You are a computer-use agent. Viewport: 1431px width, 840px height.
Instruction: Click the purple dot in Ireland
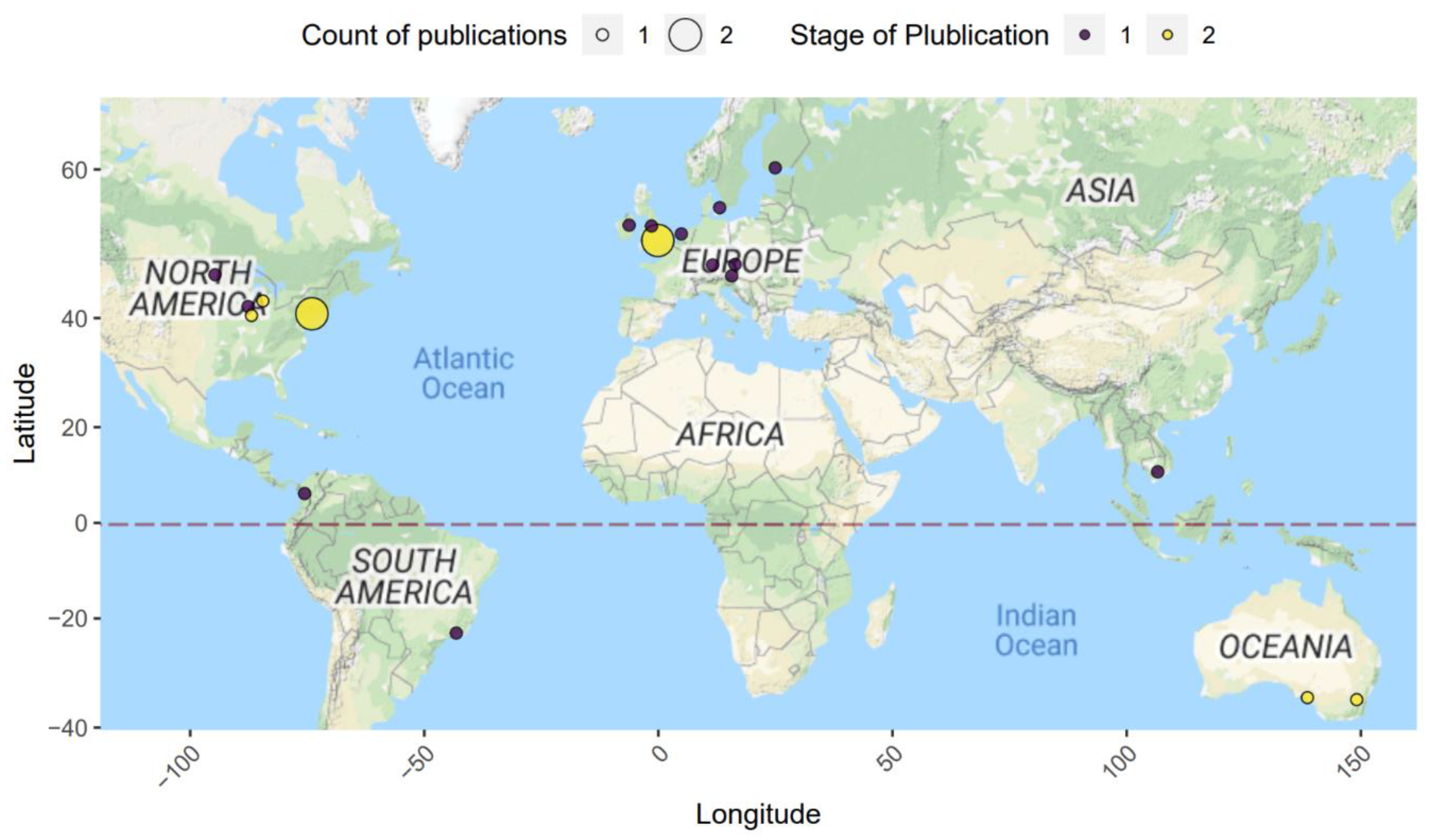(x=629, y=226)
